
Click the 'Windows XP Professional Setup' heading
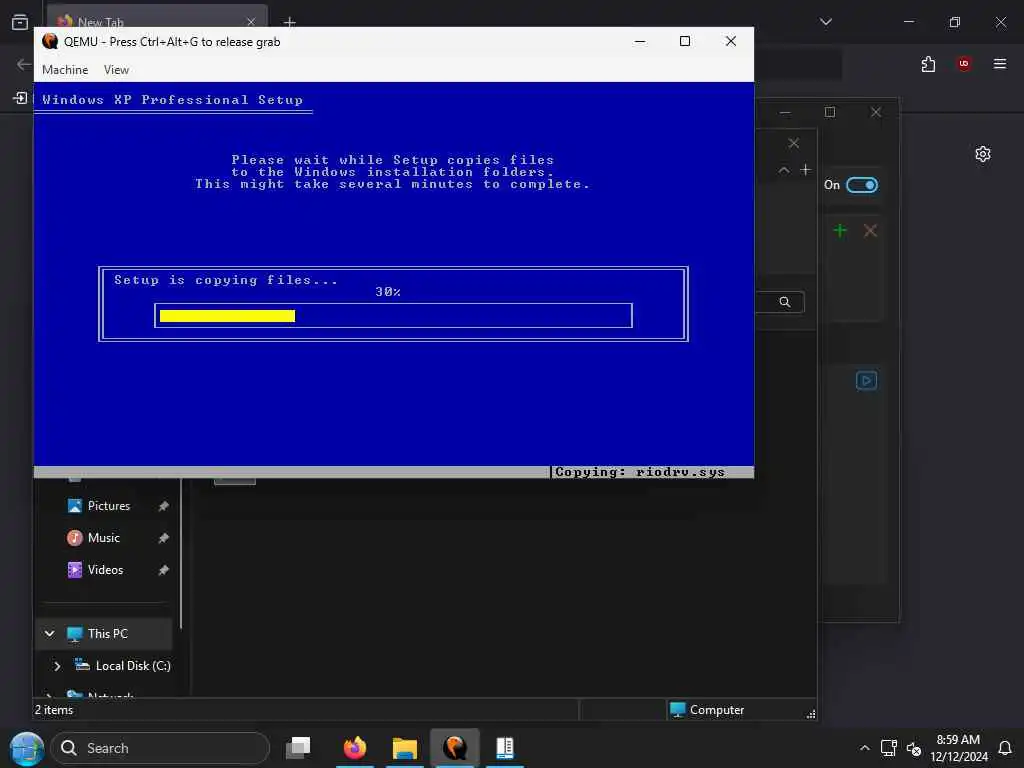[172, 100]
